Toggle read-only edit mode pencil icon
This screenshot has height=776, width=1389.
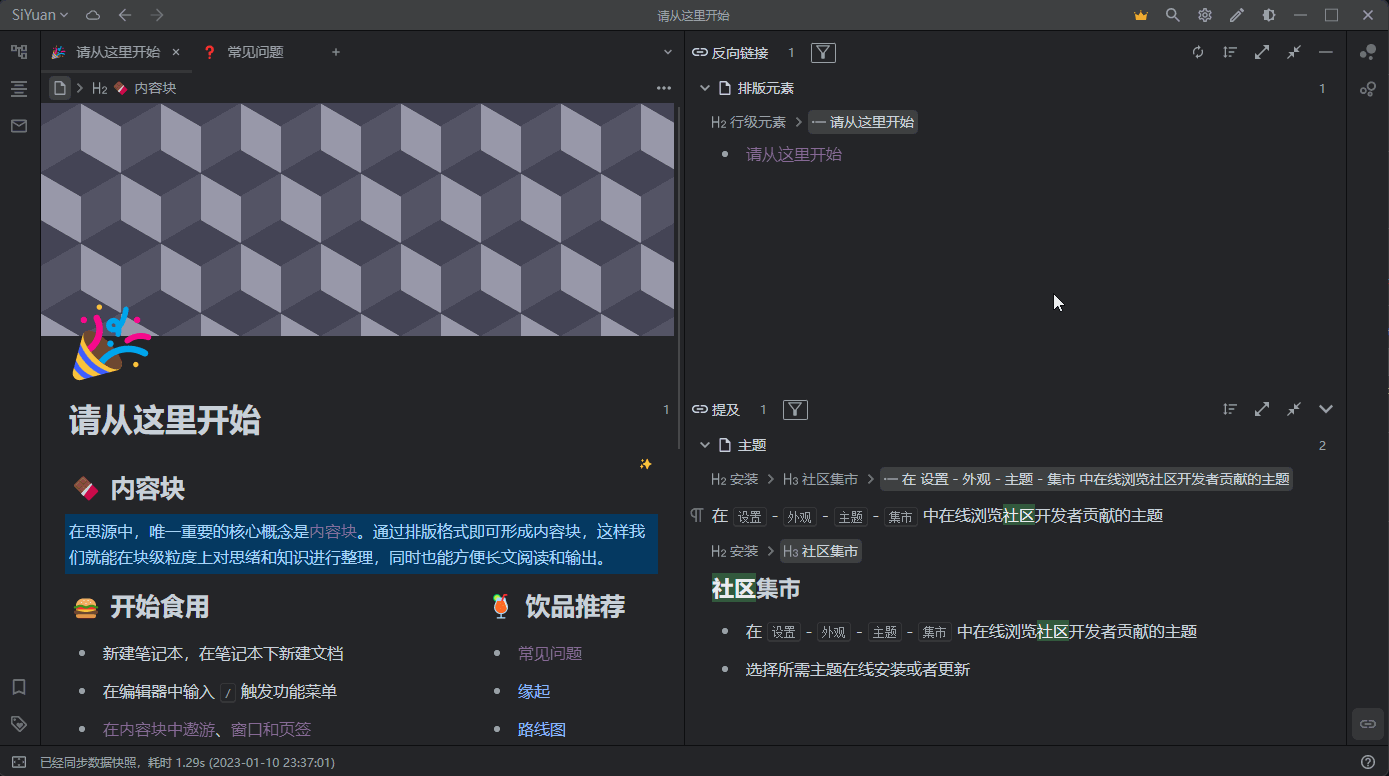pyautogui.click(x=1237, y=15)
